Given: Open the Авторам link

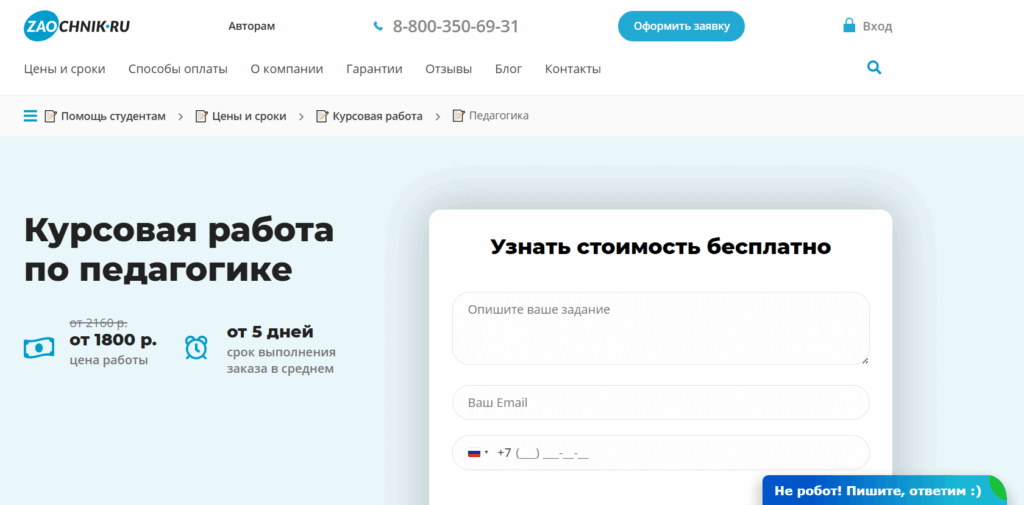Looking at the screenshot, I should tap(251, 26).
